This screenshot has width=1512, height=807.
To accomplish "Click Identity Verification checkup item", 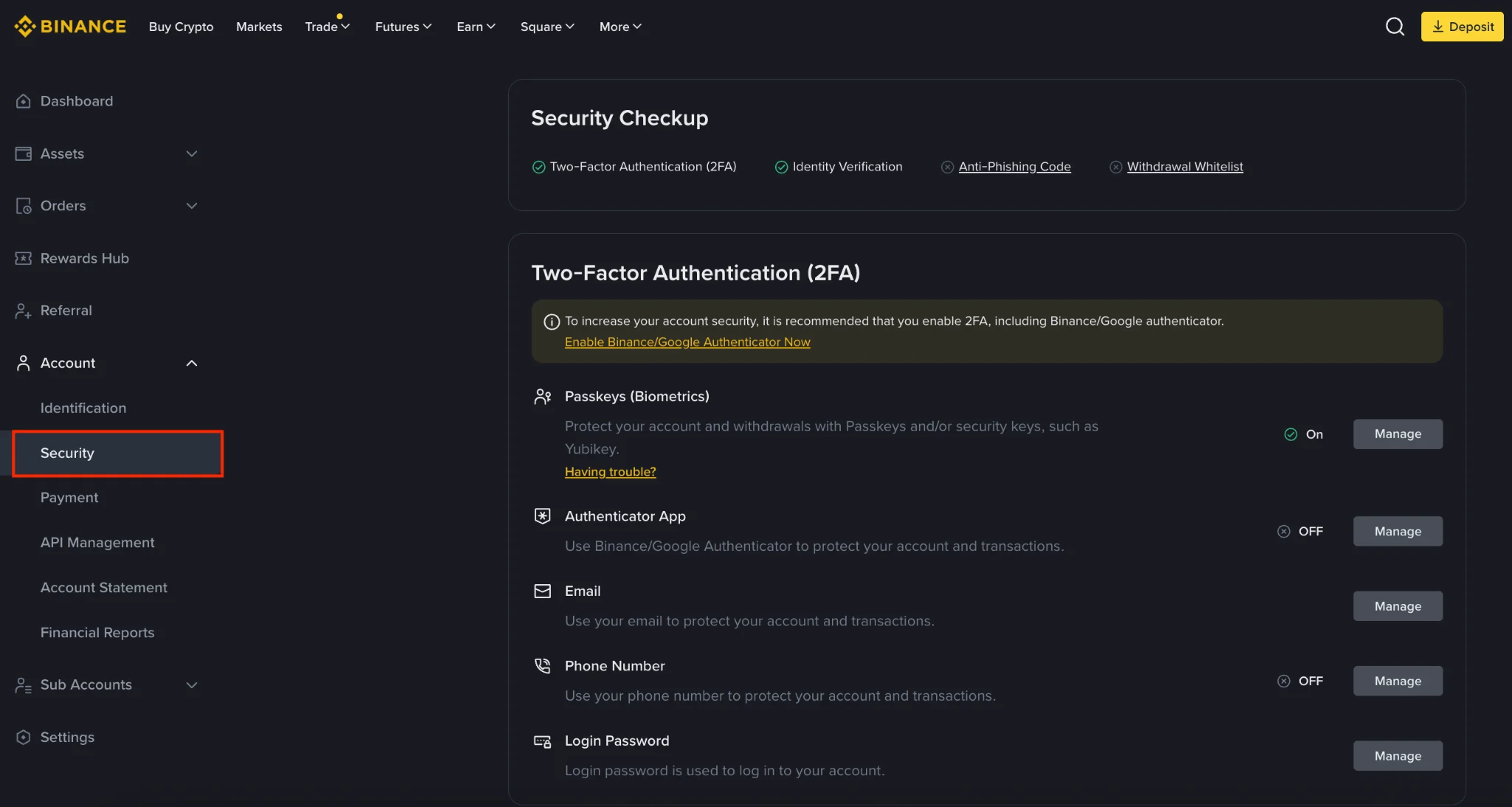I will coord(838,167).
